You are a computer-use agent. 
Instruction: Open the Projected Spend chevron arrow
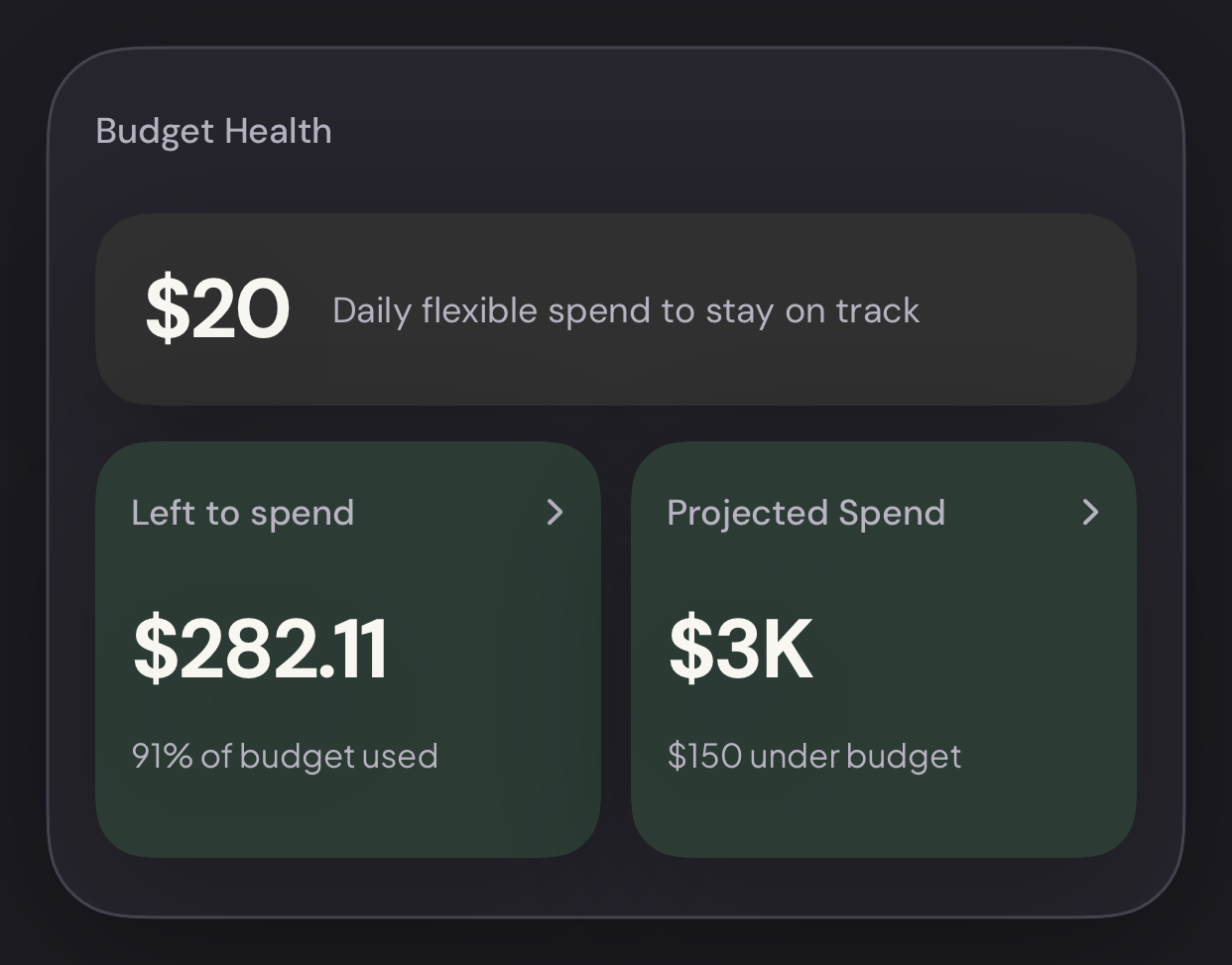pos(1090,512)
